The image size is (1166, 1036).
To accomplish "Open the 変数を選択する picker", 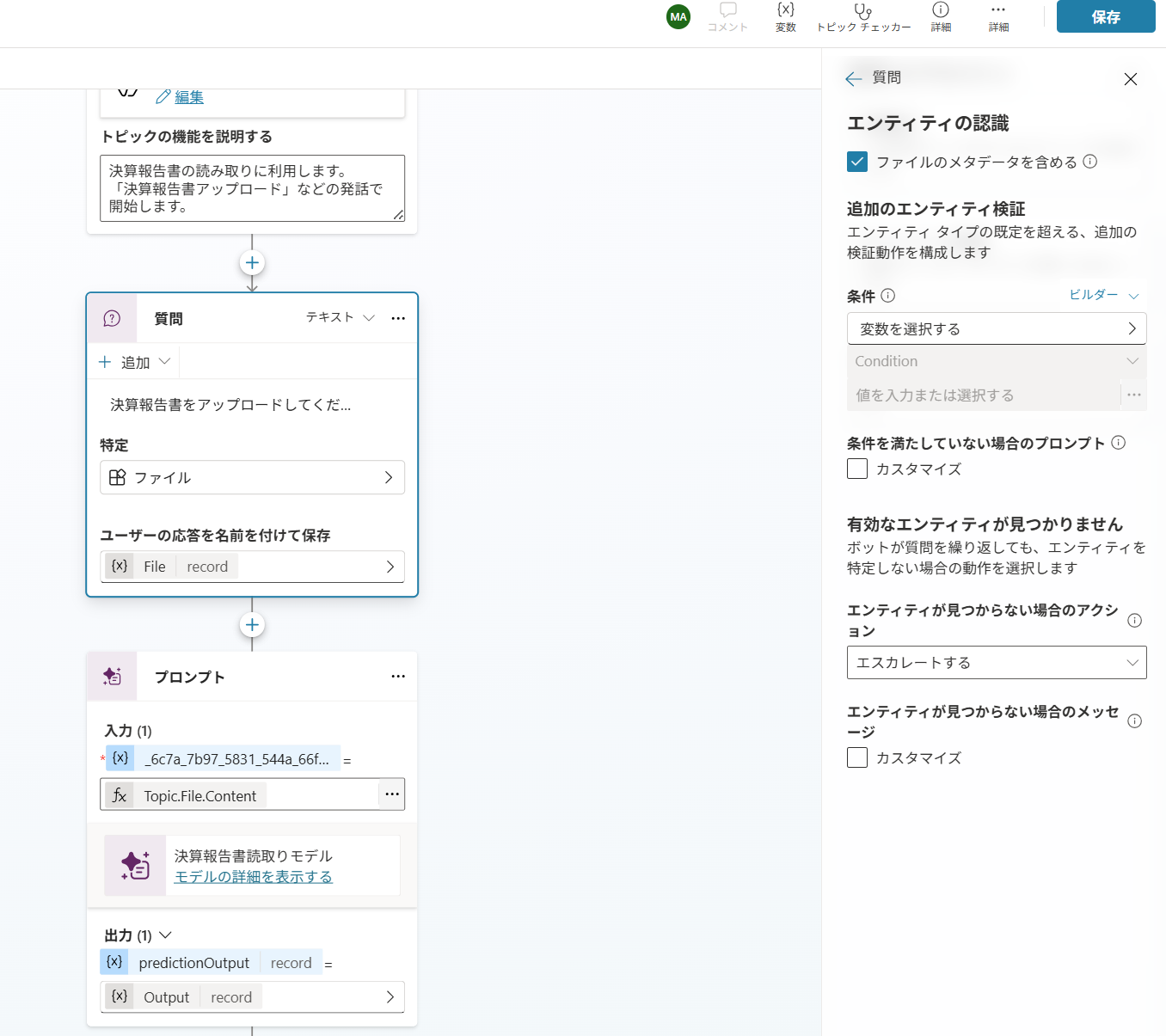I will [x=997, y=328].
